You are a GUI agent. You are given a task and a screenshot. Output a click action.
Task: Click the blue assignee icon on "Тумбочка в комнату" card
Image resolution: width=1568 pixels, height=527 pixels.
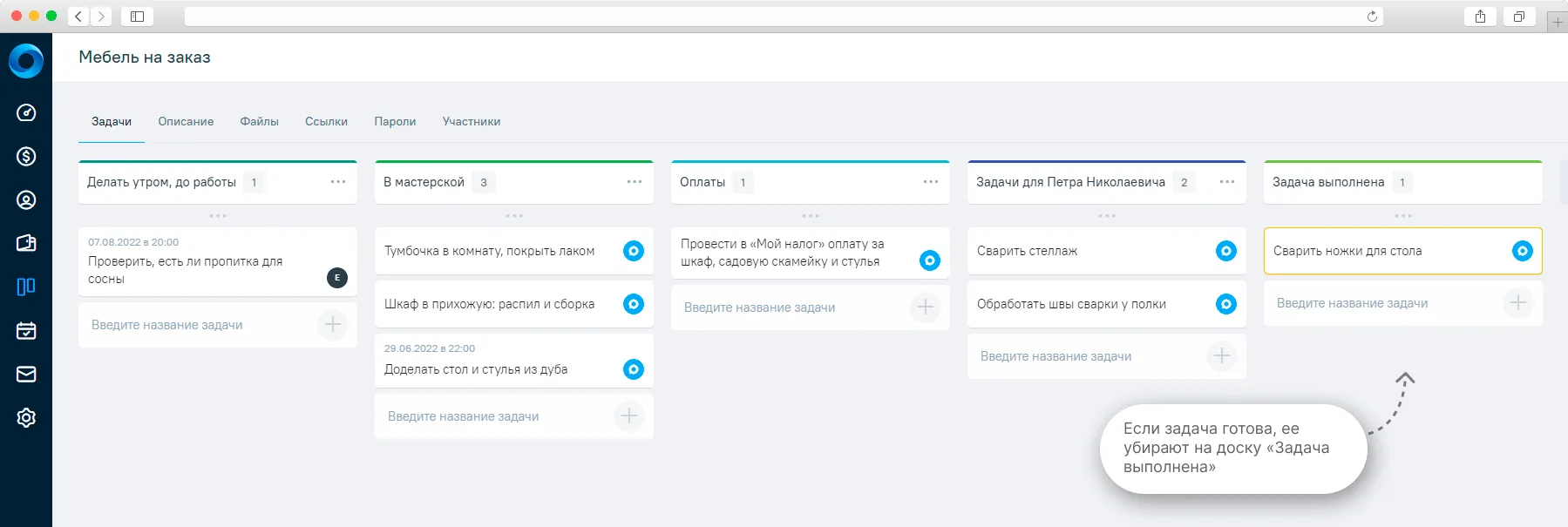[x=634, y=251]
